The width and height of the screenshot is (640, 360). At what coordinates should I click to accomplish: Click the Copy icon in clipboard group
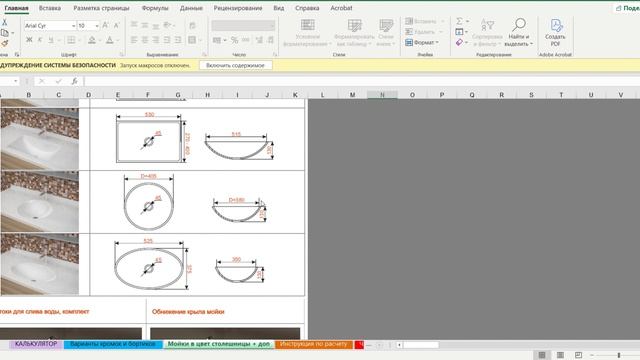(x=4, y=33)
